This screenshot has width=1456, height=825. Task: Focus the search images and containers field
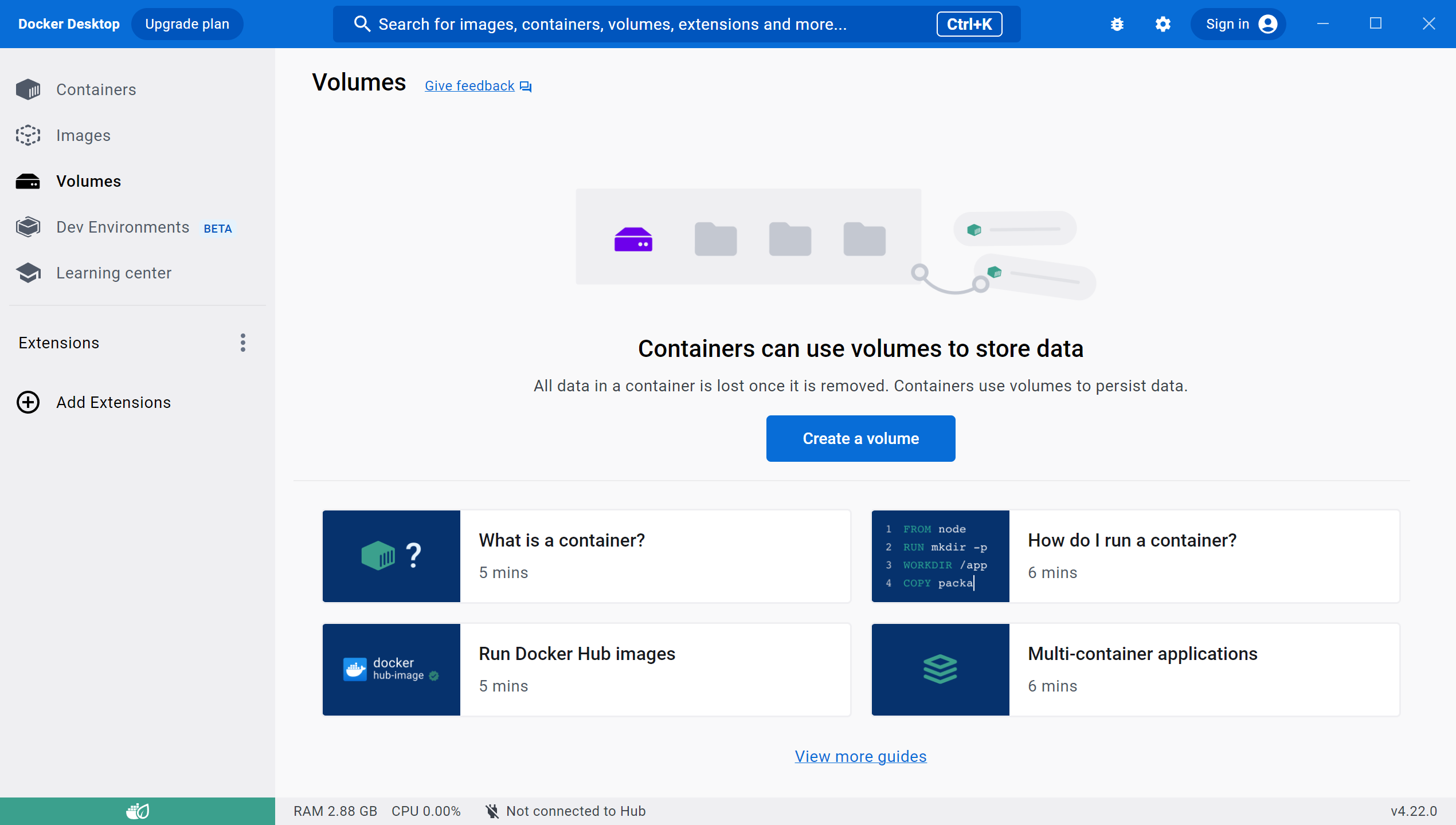(x=676, y=24)
